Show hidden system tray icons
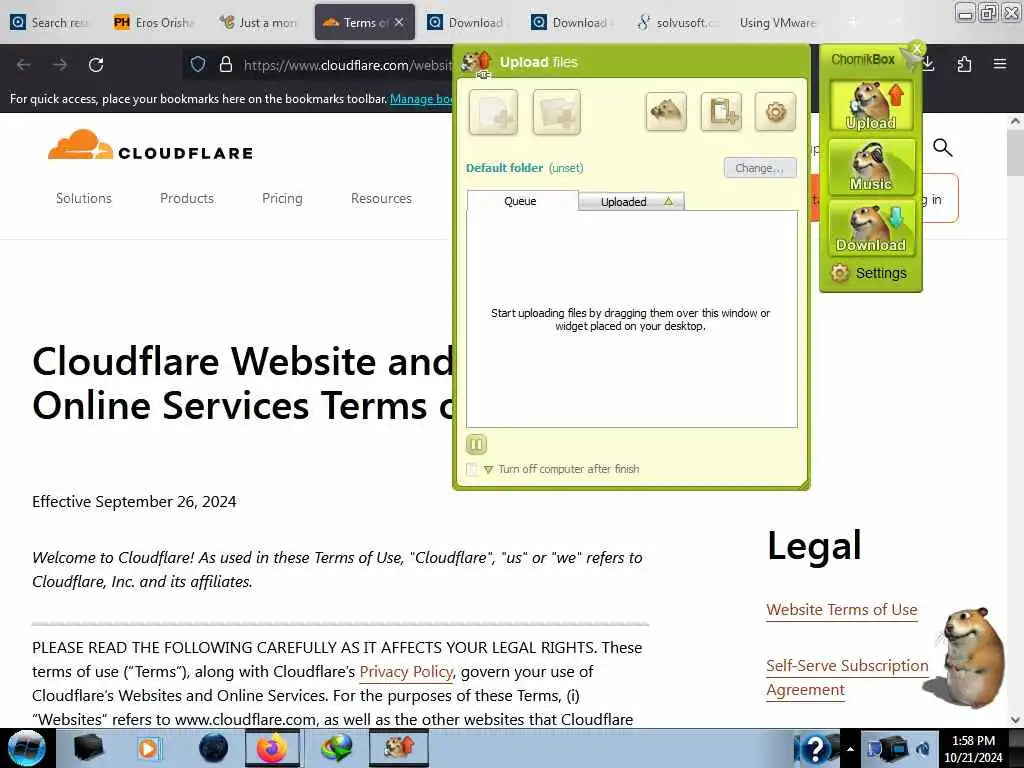Viewport: 1024px width, 768px height. [850, 749]
